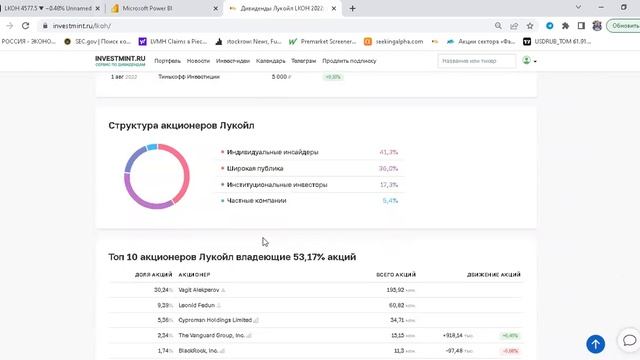Click the icon next to Cyproman Holdings
Image resolution: width=640 pixels, height=360 pixels.
[x=256, y=320]
